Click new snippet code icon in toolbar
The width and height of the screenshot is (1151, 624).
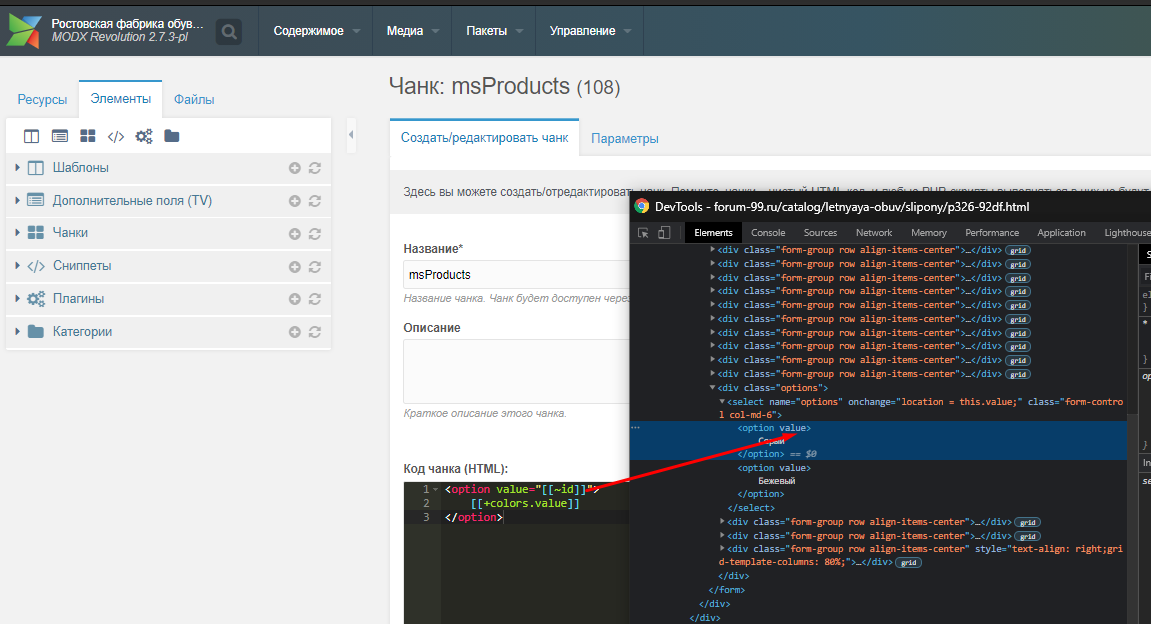click(116, 136)
